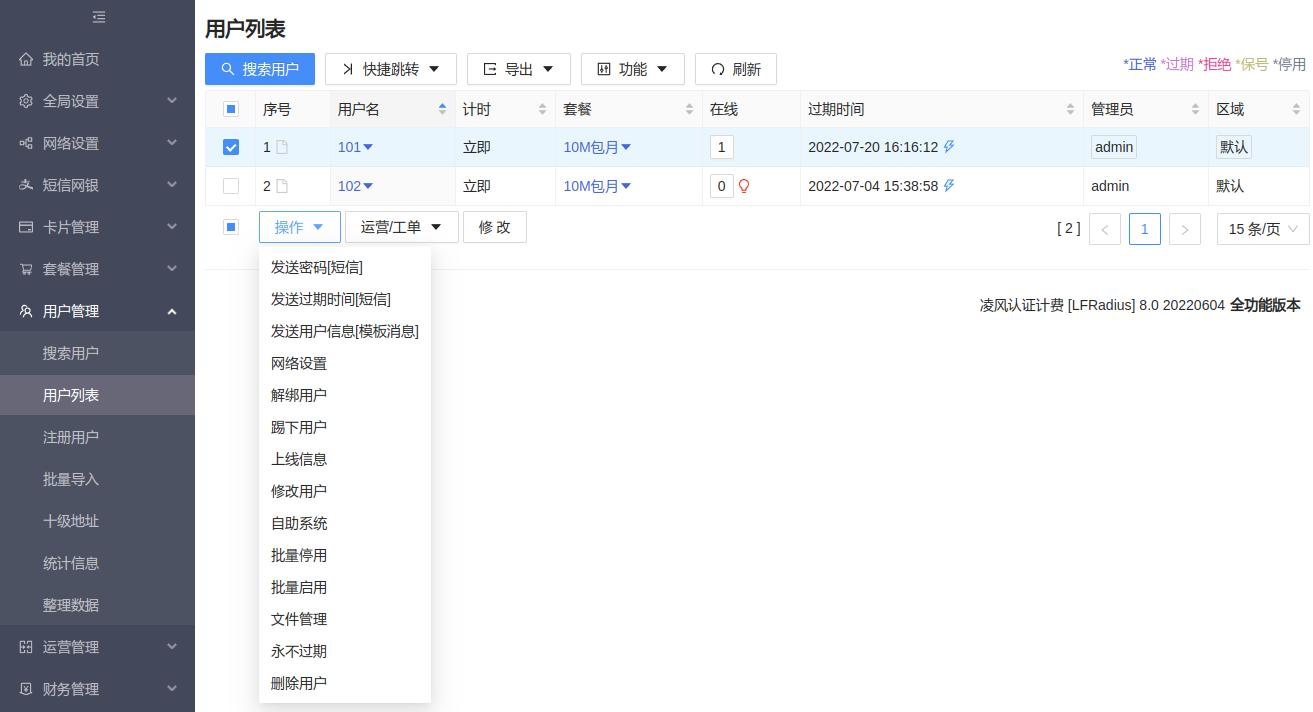
Task: Click the 搜索用户 blue button
Action: click(x=260, y=69)
